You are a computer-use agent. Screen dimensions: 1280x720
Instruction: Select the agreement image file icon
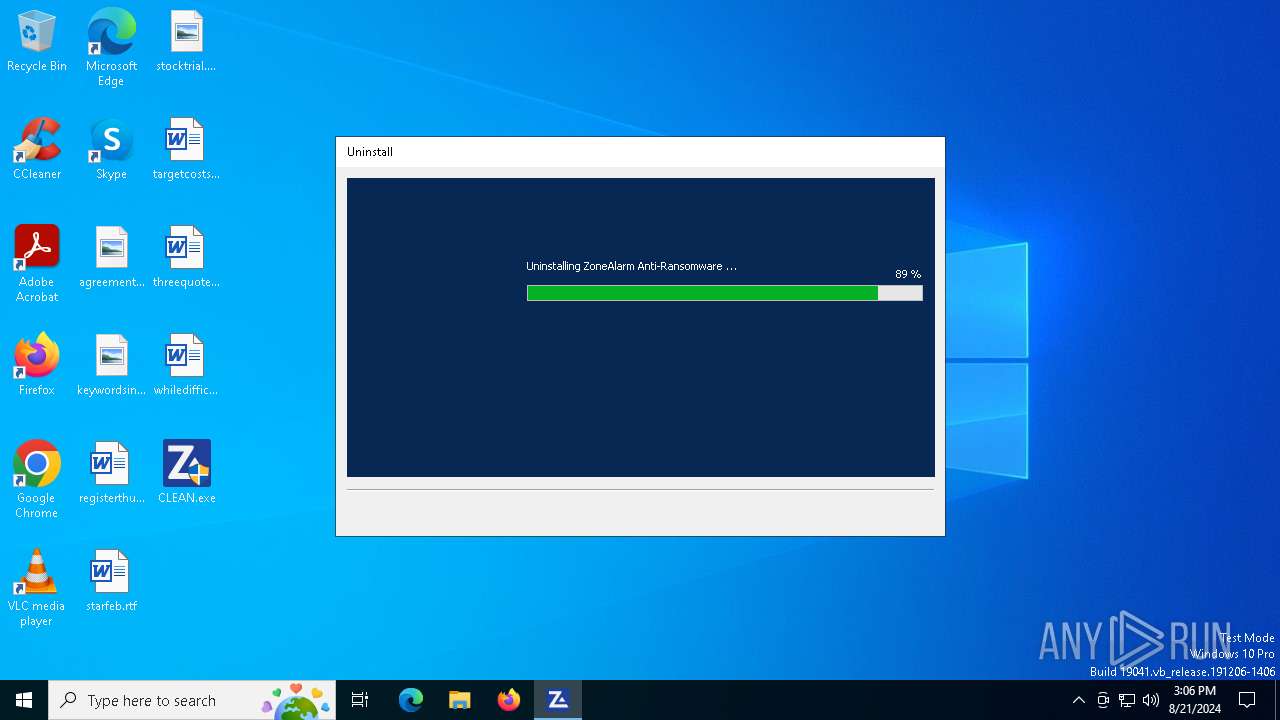[x=111, y=258]
